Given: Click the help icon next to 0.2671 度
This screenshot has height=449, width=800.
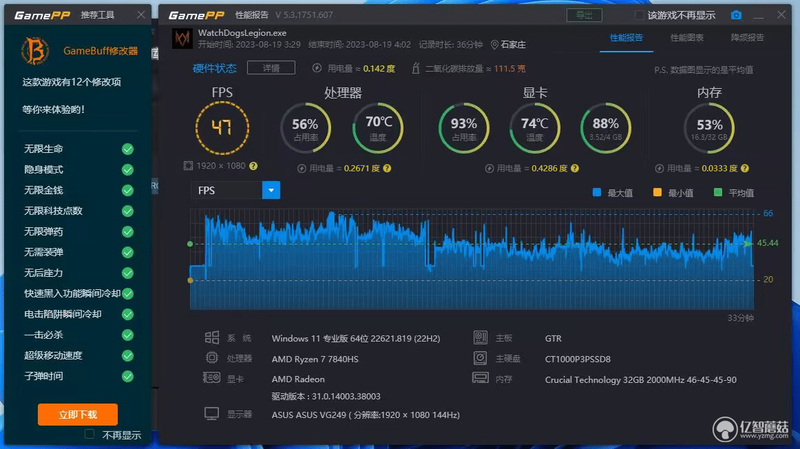Looking at the screenshot, I should point(387,168).
